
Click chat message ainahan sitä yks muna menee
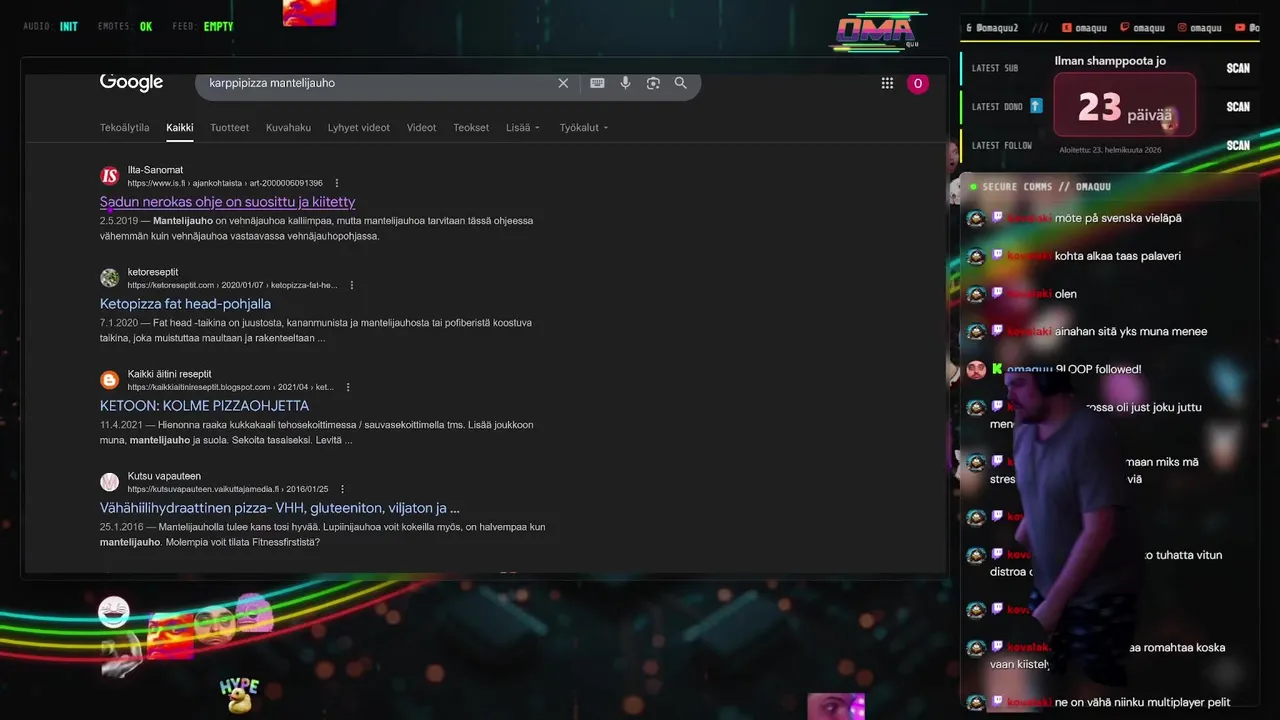(x=1131, y=331)
